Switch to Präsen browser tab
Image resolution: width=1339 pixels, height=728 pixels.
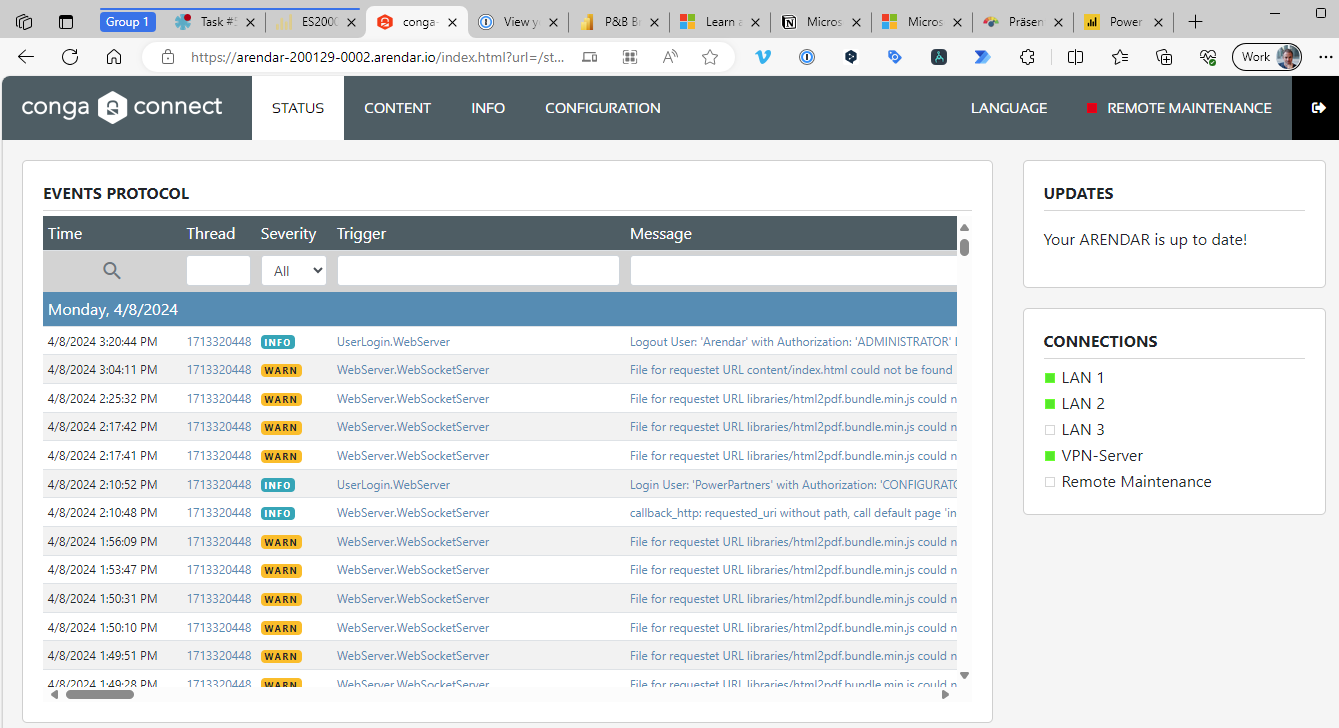coord(1022,22)
